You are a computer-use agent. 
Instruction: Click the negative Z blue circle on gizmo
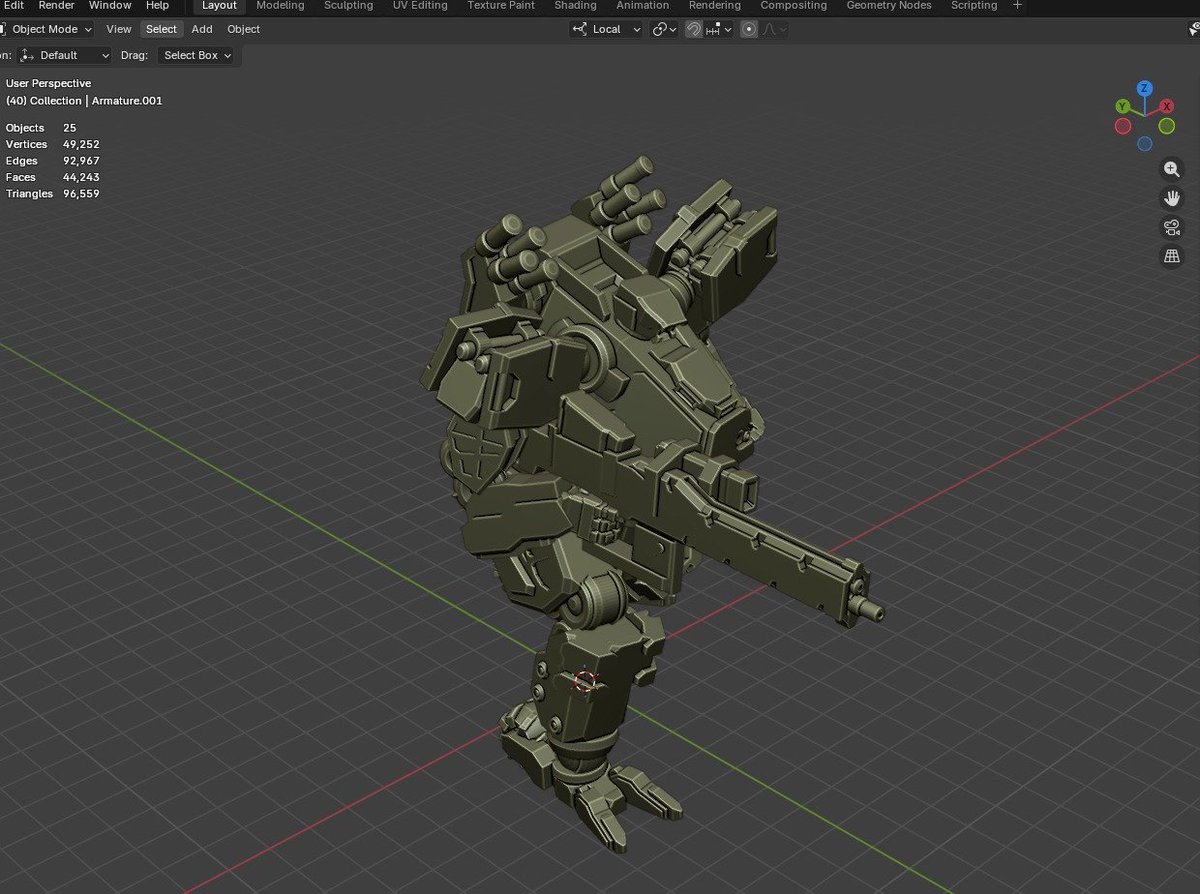(x=1144, y=144)
